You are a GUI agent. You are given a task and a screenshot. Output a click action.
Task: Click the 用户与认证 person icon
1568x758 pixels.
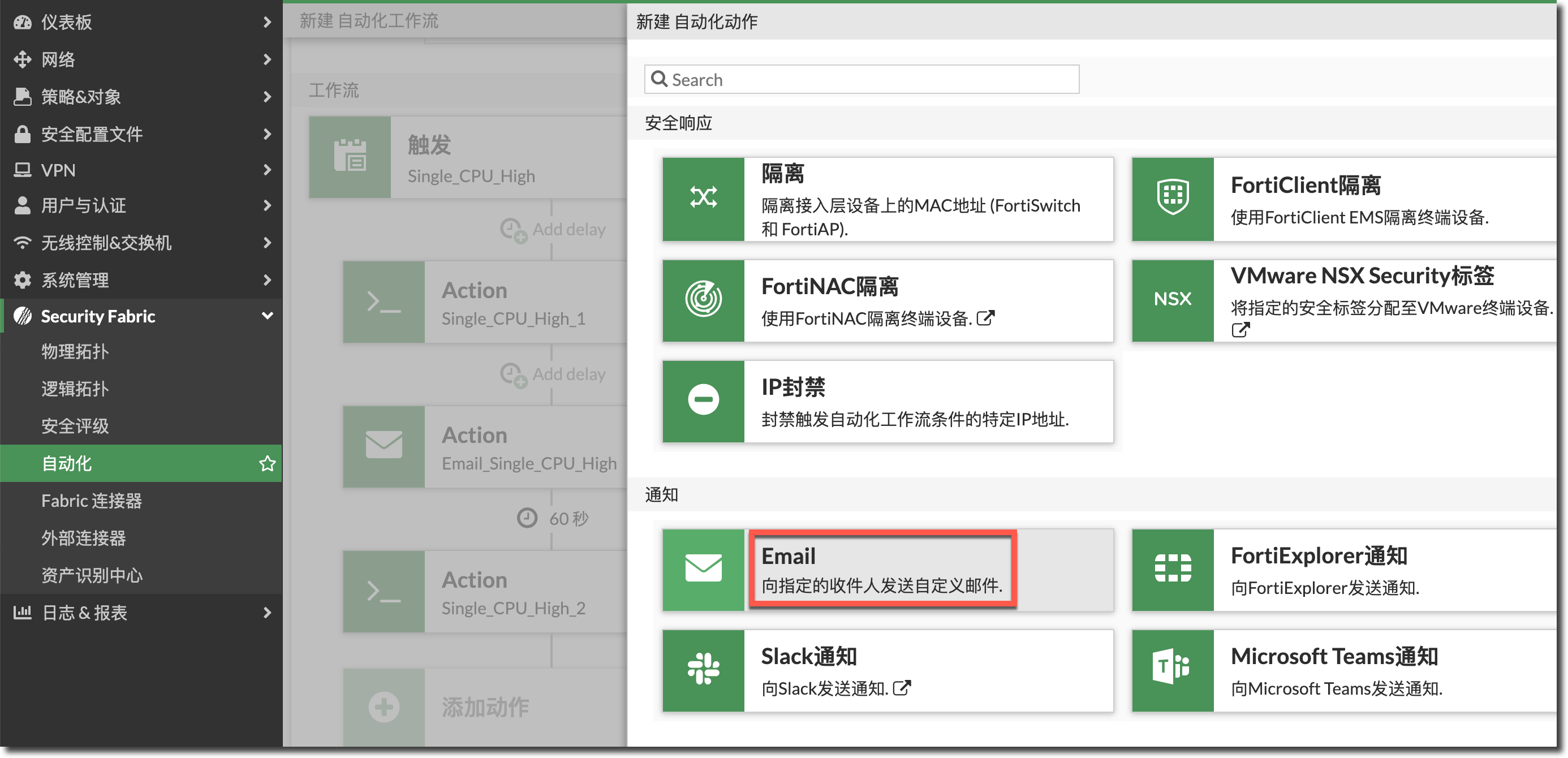click(x=23, y=206)
